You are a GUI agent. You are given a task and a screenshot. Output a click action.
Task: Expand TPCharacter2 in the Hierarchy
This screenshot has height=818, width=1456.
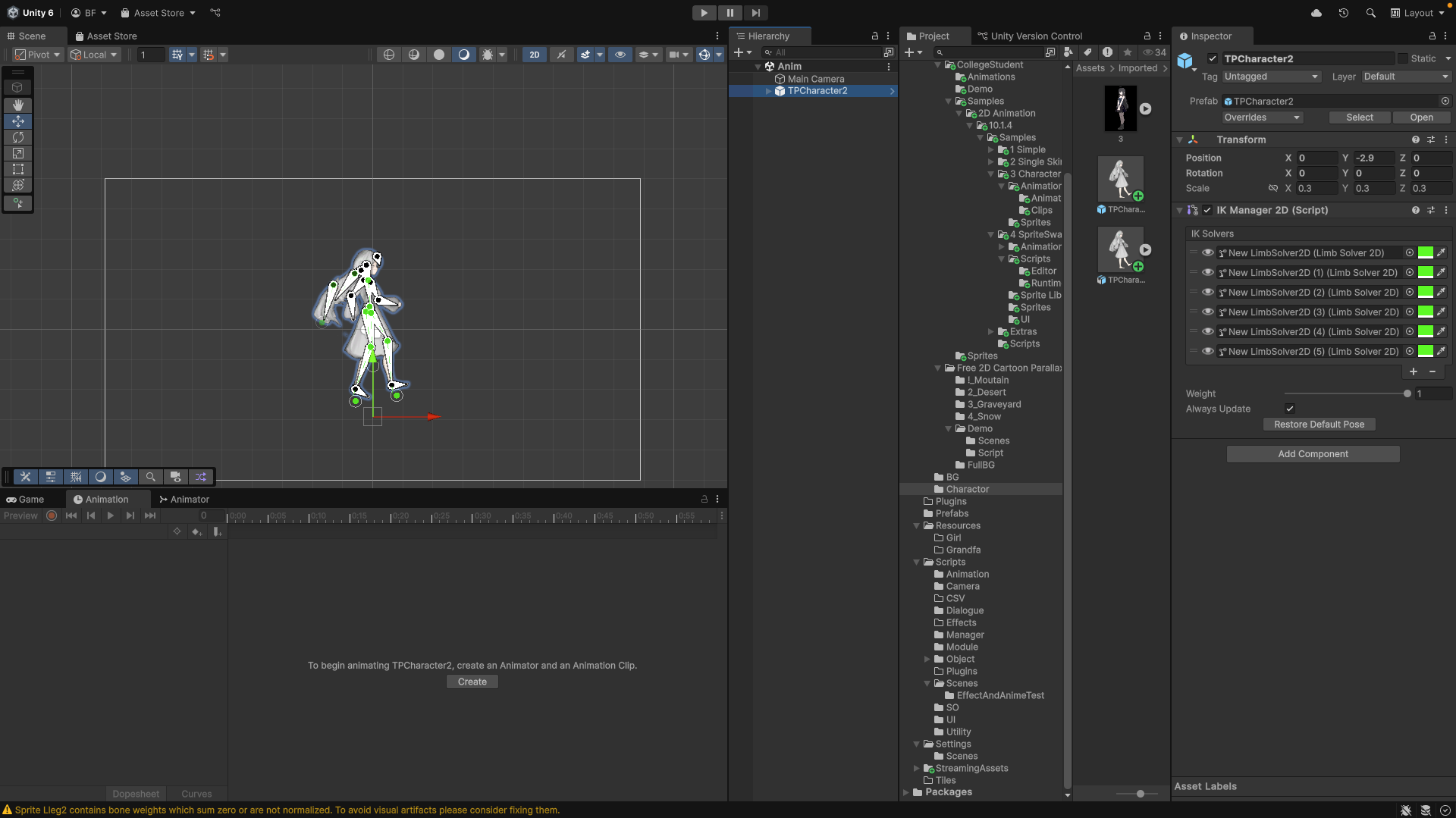(x=768, y=91)
